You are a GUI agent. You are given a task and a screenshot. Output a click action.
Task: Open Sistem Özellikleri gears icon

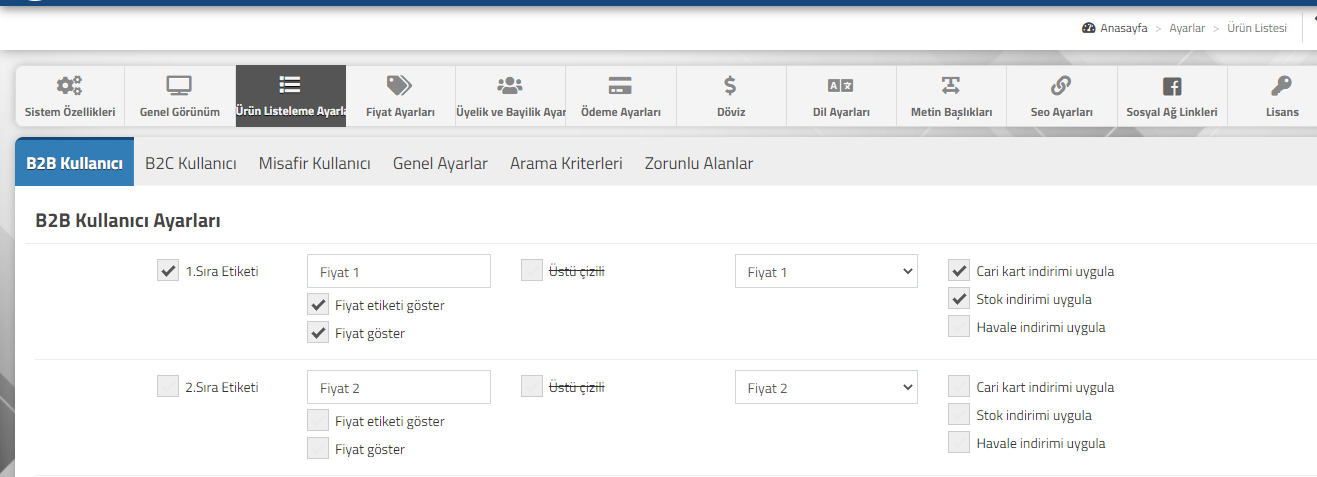(70, 86)
